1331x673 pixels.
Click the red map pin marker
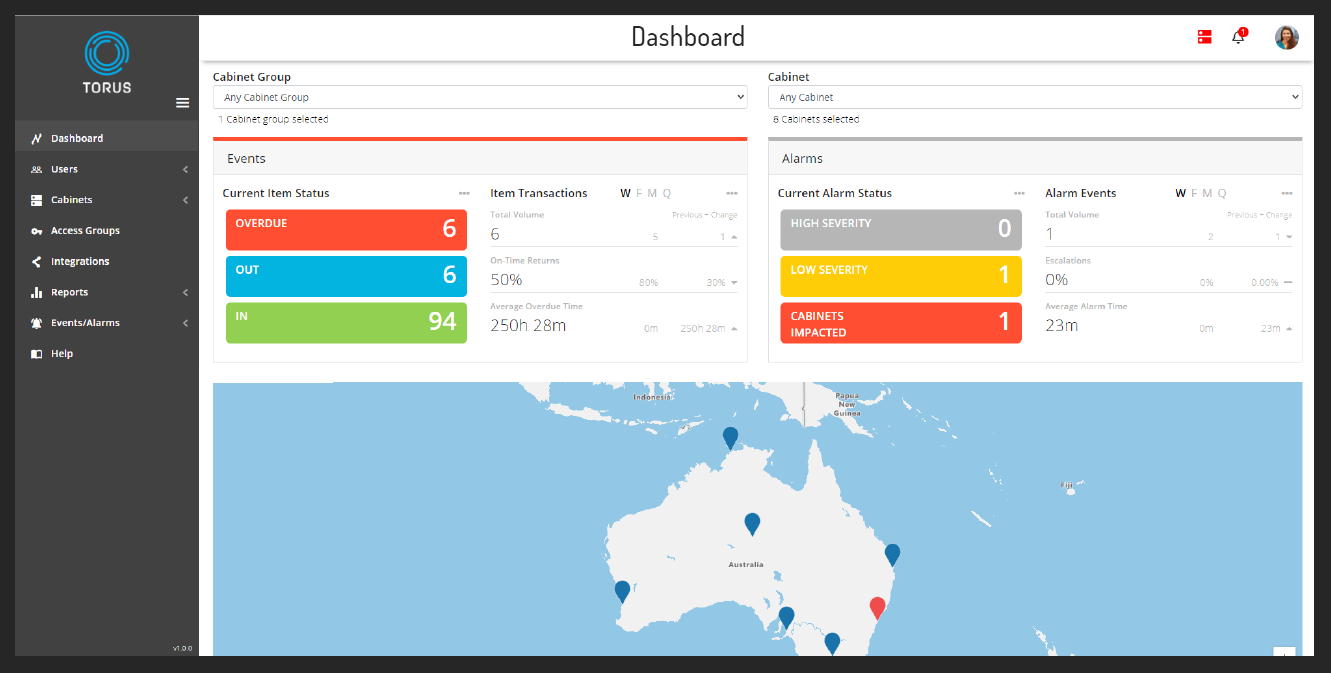[x=877, y=607]
